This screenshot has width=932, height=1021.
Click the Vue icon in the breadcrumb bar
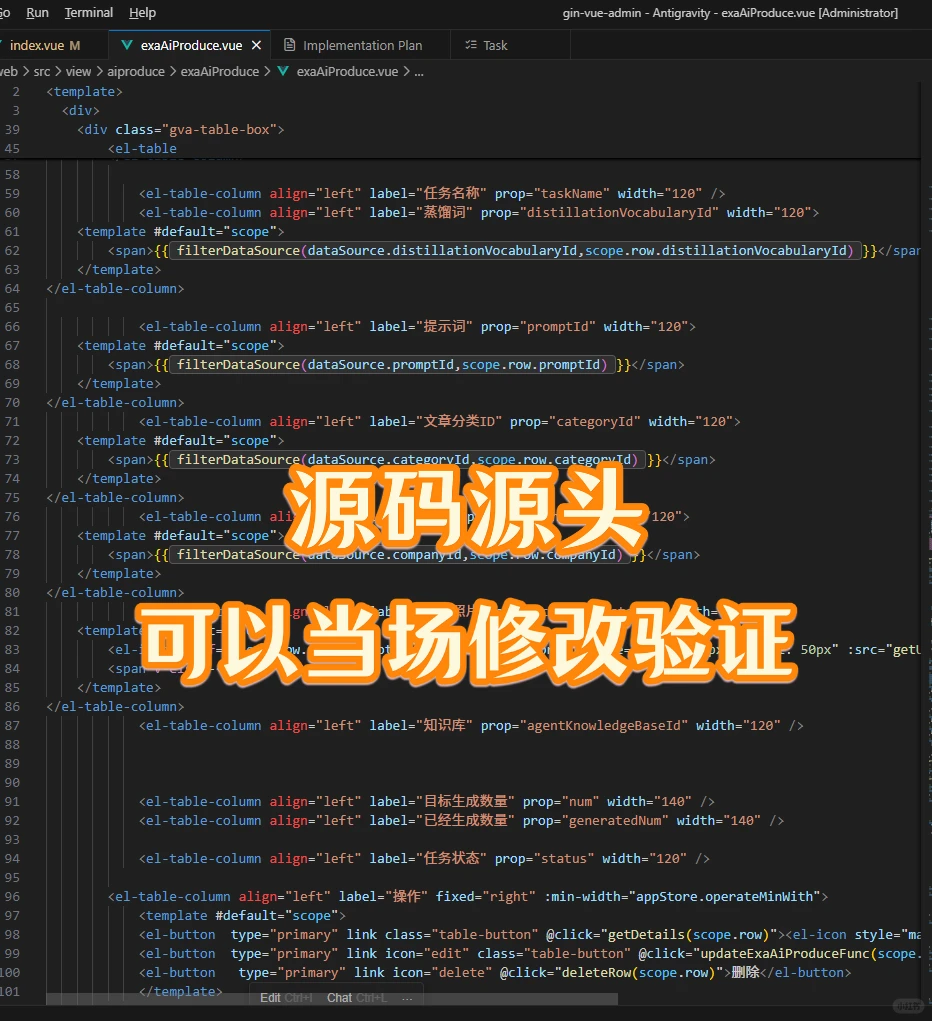(283, 71)
